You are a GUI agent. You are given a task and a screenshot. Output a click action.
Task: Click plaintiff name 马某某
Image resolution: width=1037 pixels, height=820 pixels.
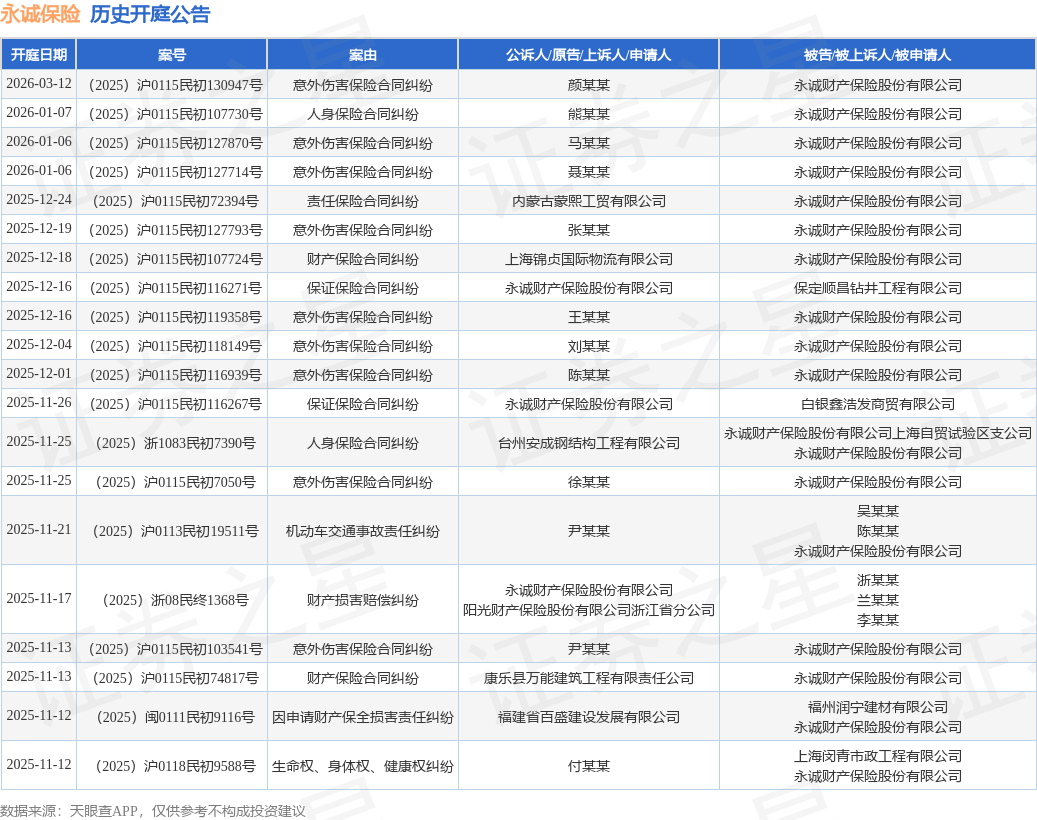click(589, 144)
